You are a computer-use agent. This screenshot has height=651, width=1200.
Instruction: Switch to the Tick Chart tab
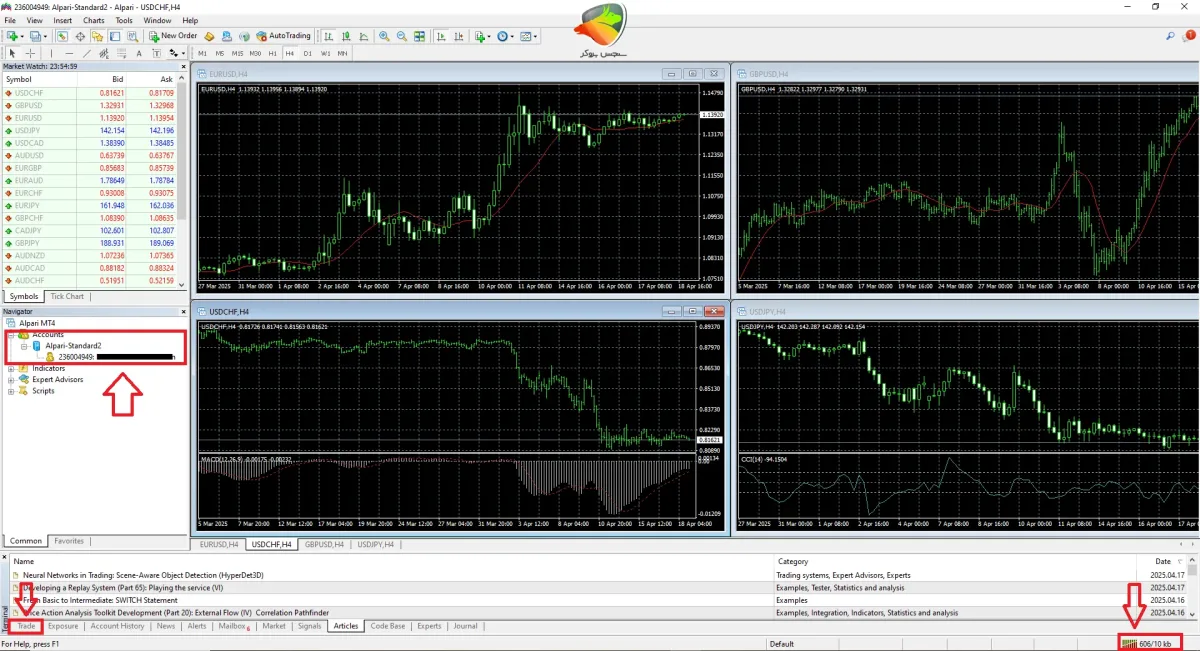click(67, 296)
